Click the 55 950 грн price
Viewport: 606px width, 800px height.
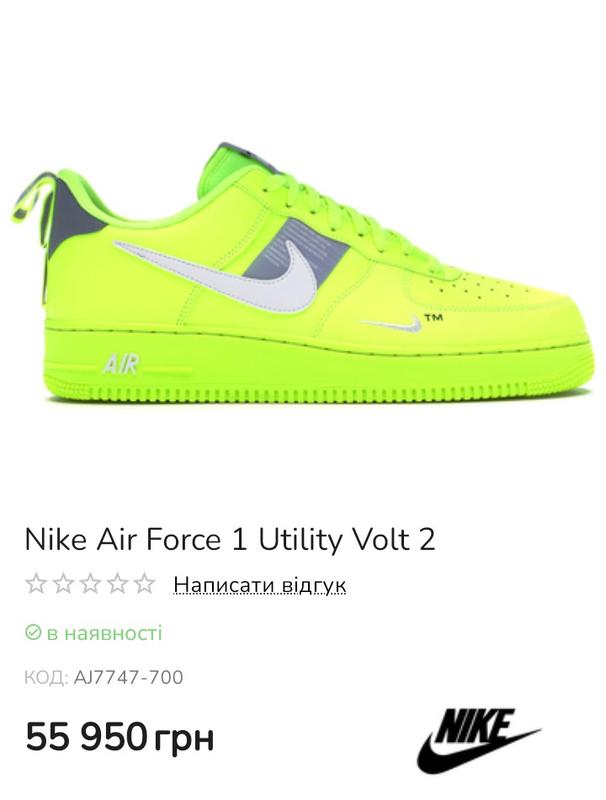click(120, 737)
